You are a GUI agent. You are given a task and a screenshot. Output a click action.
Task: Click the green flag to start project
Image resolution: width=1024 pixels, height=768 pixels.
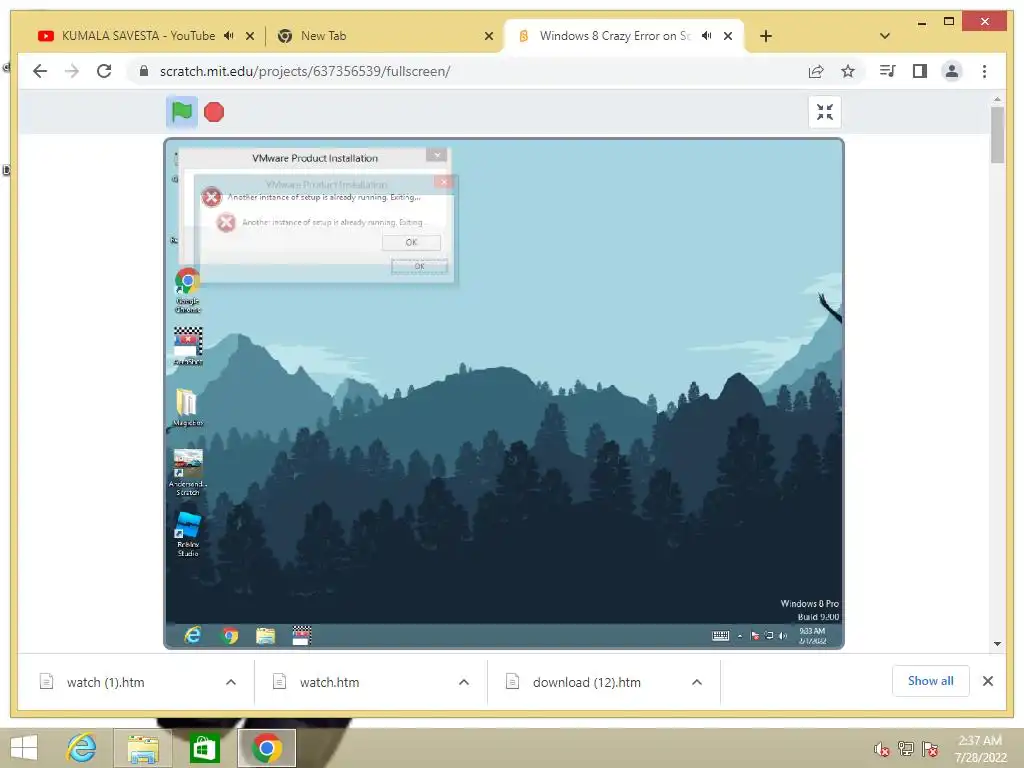pyautogui.click(x=182, y=112)
